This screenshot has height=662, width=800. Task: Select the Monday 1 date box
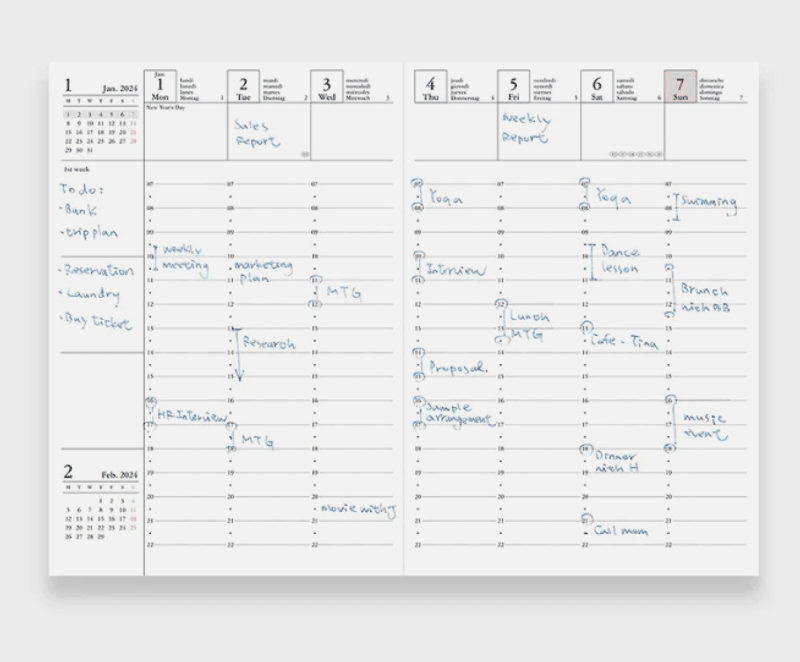click(160, 86)
